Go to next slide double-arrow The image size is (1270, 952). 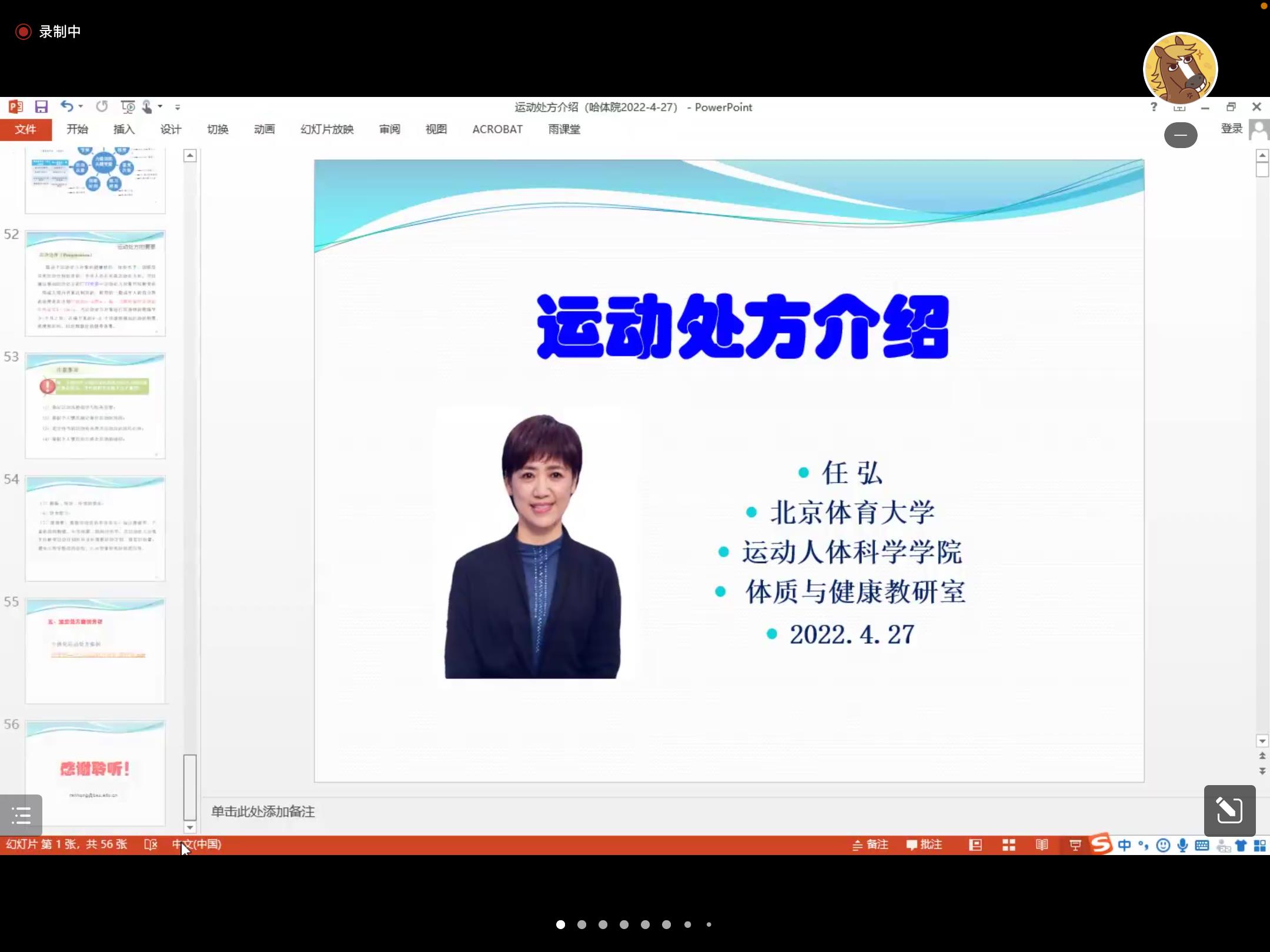1262,770
